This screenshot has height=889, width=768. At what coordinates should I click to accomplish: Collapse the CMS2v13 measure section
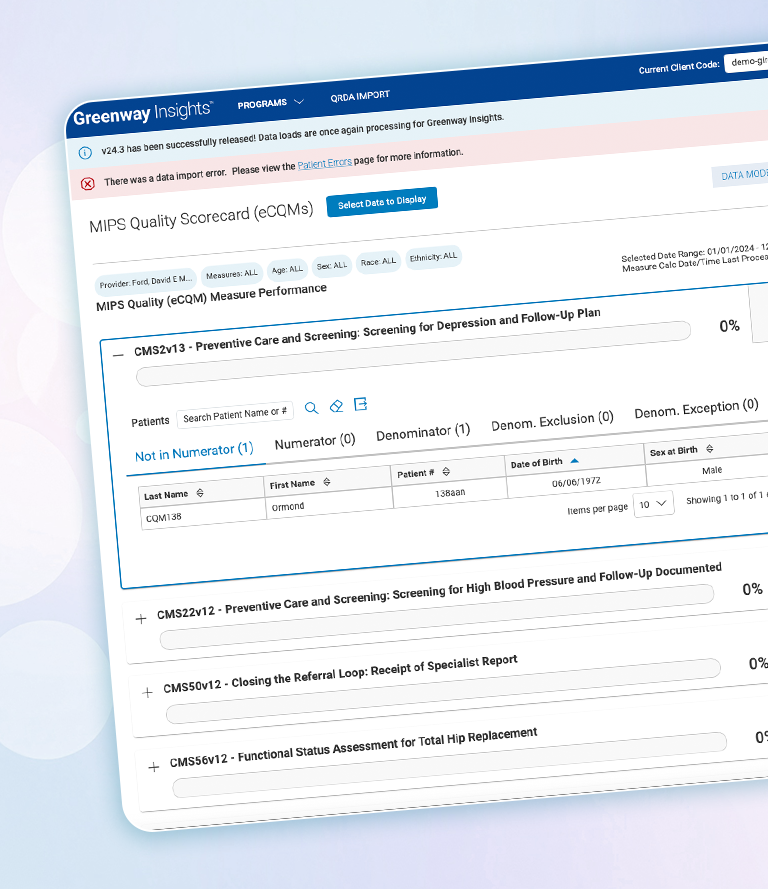click(118, 353)
